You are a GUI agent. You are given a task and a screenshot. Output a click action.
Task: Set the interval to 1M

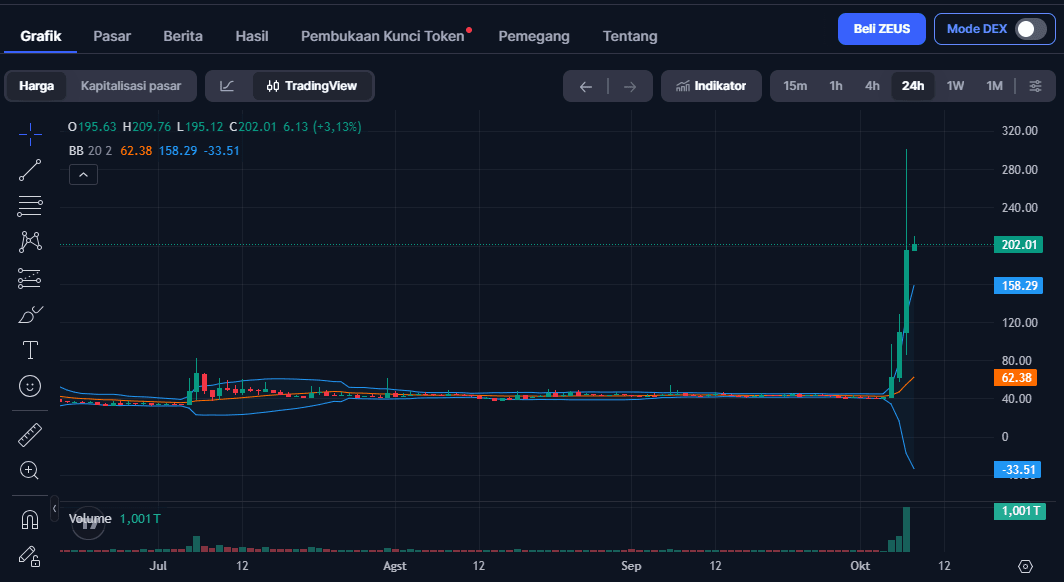coord(995,86)
